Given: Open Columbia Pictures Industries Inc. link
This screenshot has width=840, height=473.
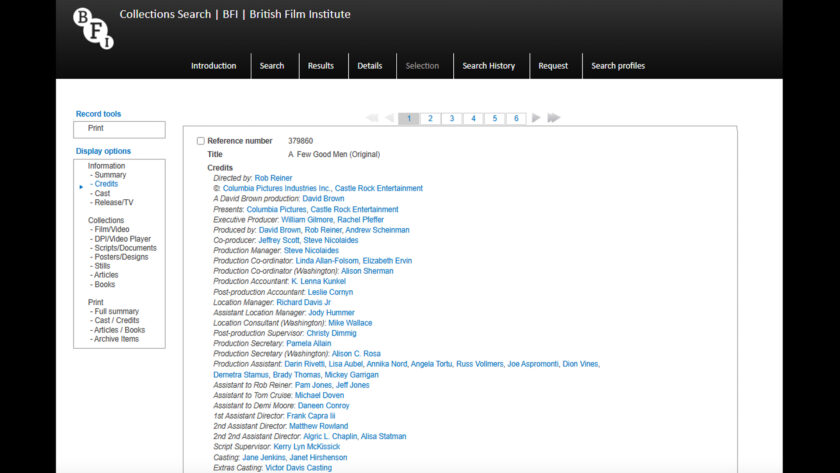Looking at the screenshot, I should (276, 188).
